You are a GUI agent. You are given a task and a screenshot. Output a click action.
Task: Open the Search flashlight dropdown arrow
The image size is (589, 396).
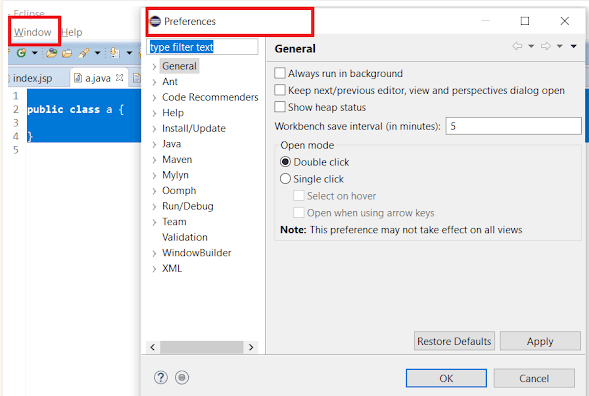point(97,53)
